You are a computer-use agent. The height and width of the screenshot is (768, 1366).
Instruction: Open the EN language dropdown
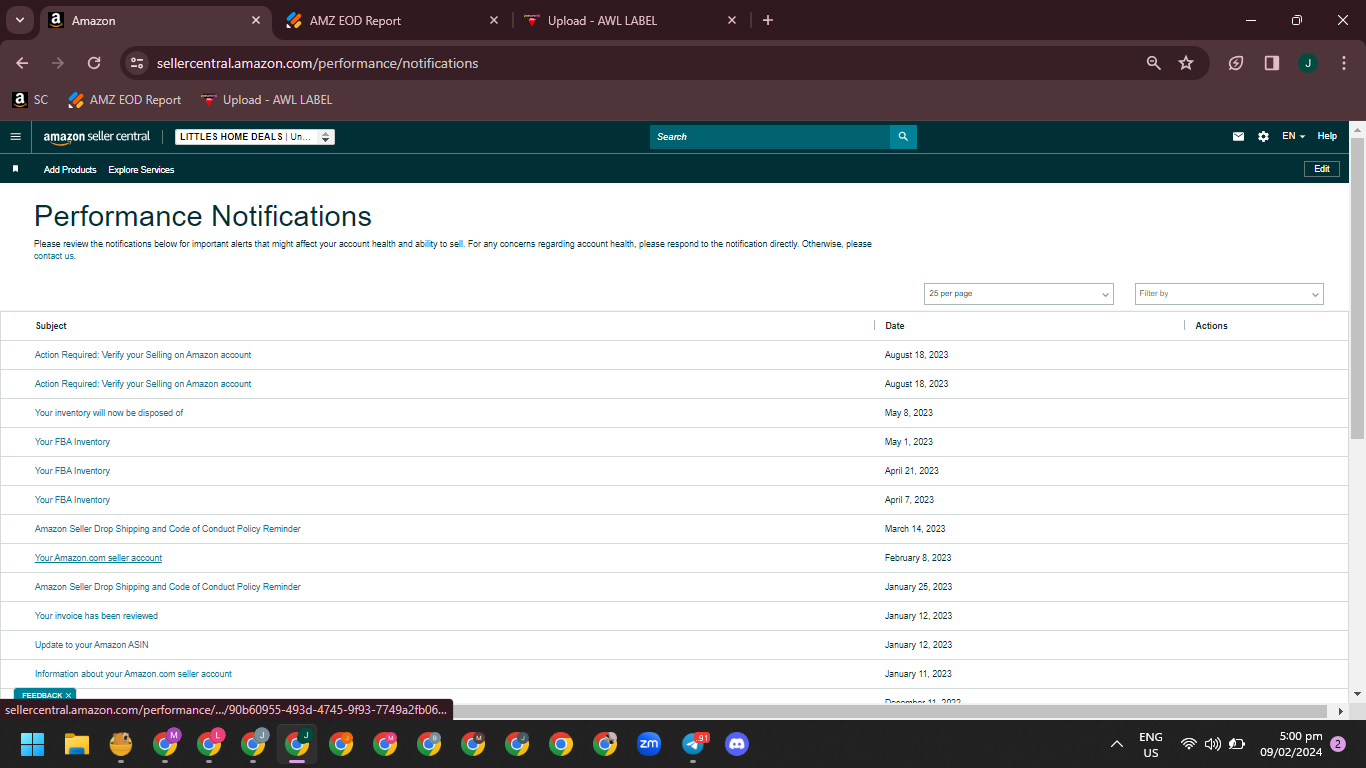[1294, 137]
